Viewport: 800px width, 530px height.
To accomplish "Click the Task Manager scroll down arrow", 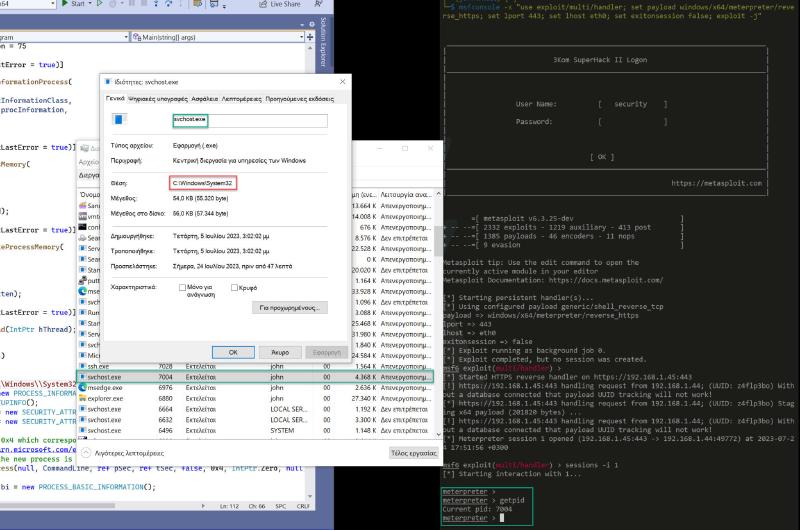I will coord(438,434).
